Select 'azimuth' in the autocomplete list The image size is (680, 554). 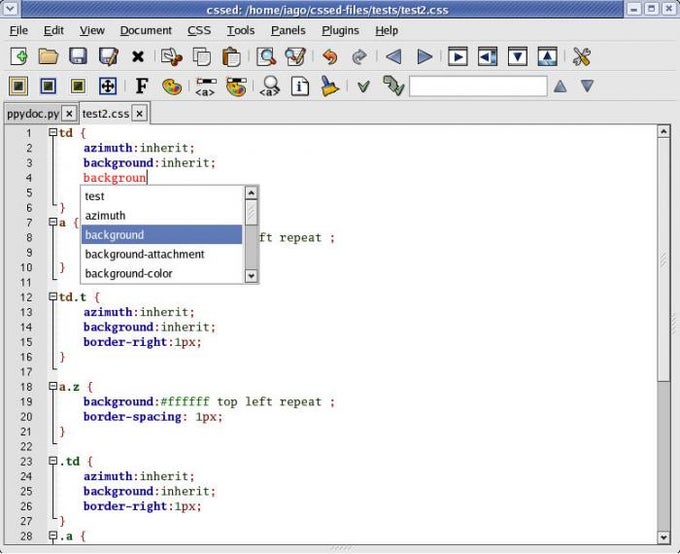click(x=162, y=216)
